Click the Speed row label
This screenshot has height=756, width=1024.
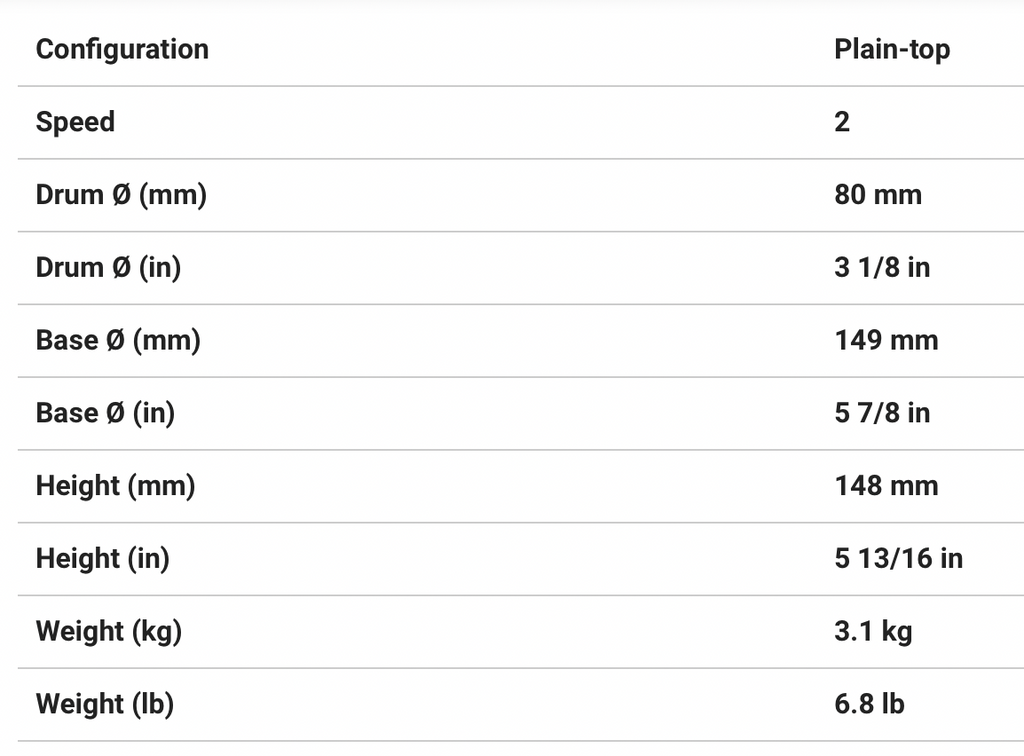tap(75, 122)
